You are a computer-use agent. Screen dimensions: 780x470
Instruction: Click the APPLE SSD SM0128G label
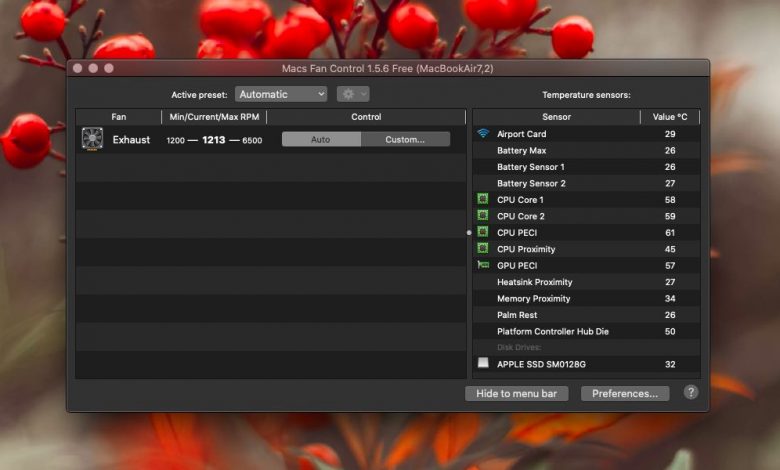[541, 364]
